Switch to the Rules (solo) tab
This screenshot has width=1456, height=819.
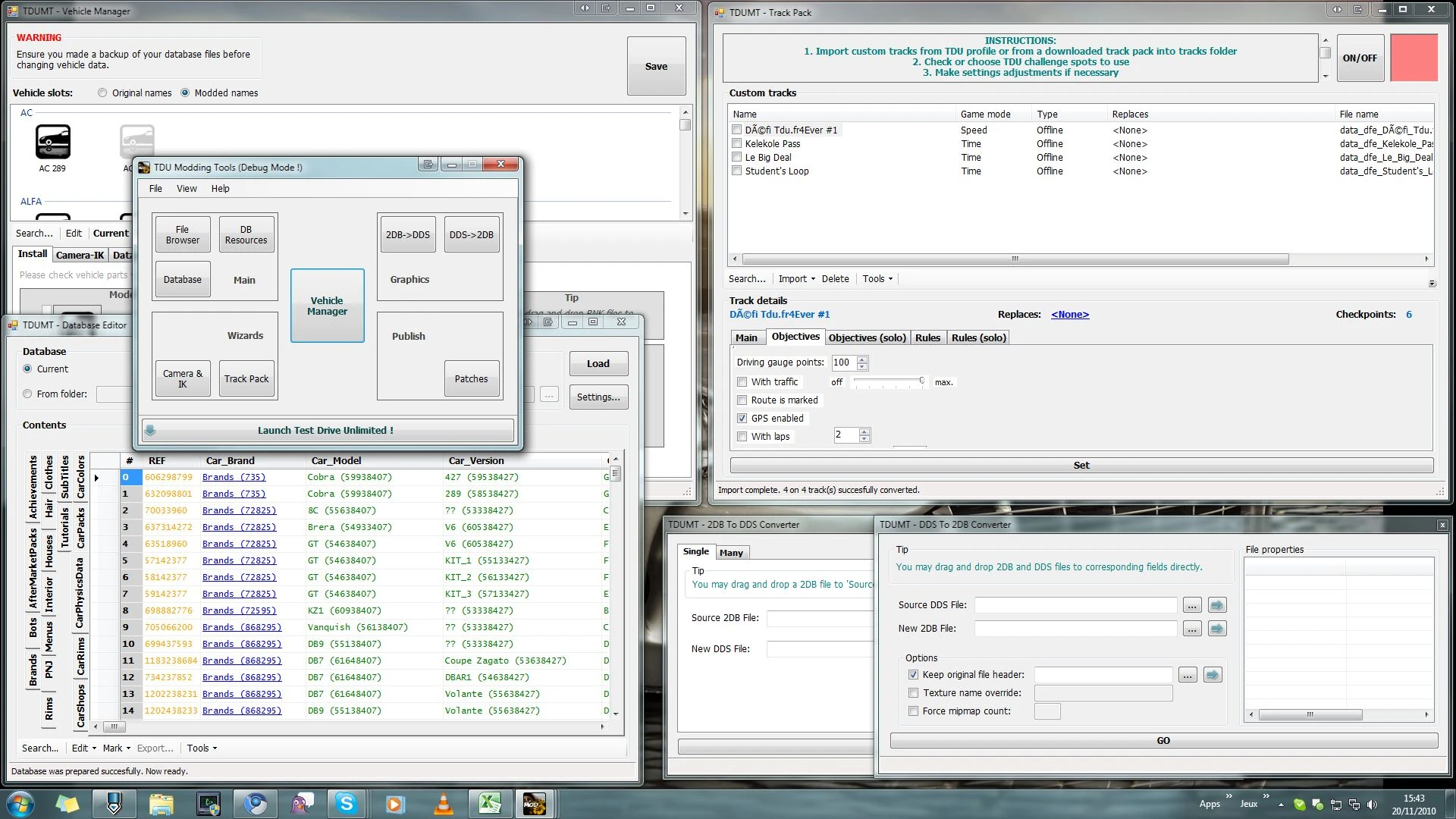click(978, 337)
